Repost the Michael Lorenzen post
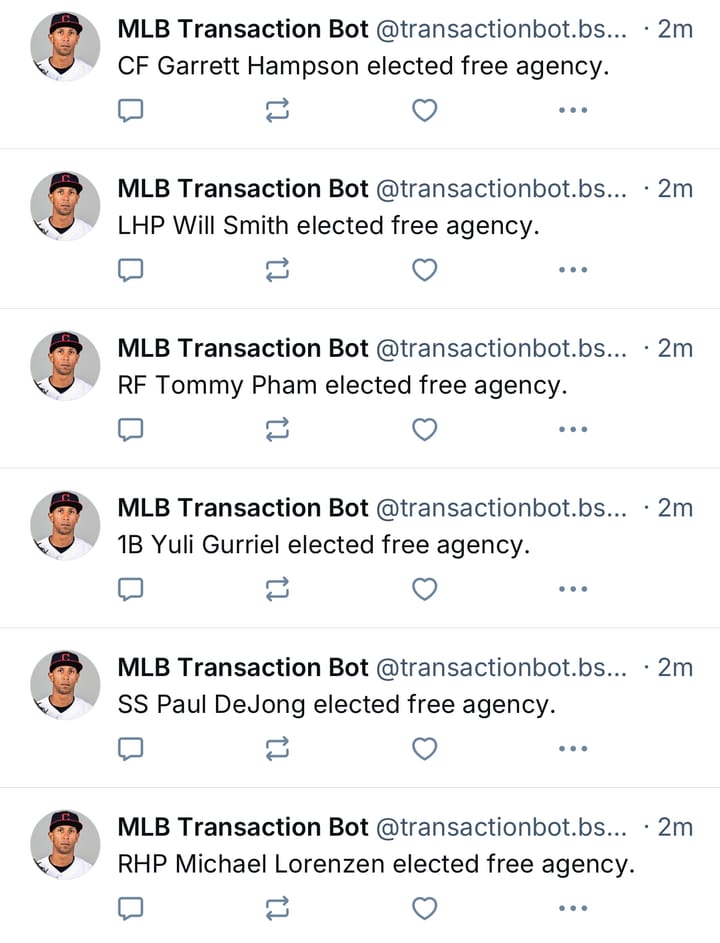720x943 pixels. coord(277,908)
